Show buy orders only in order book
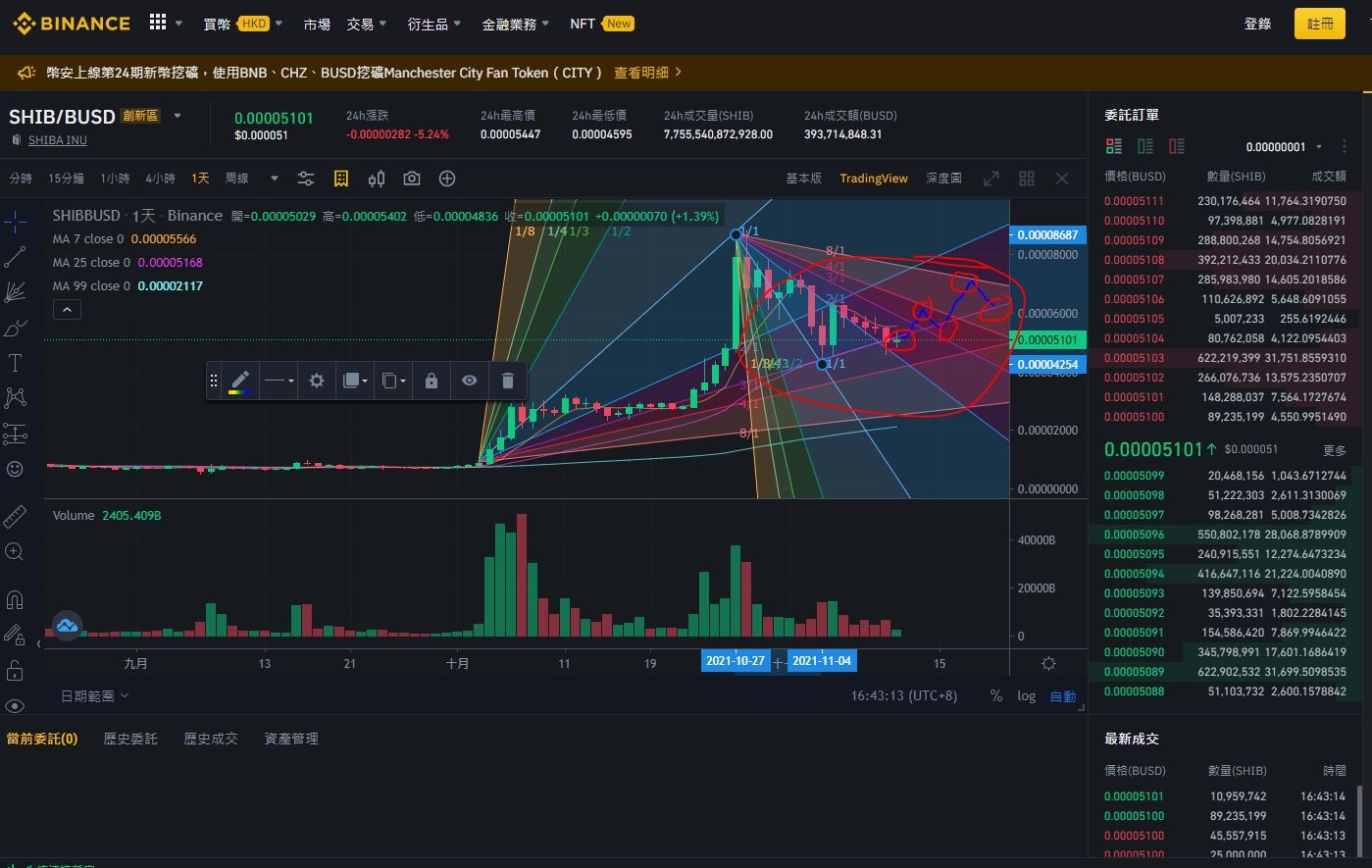 [1145, 146]
